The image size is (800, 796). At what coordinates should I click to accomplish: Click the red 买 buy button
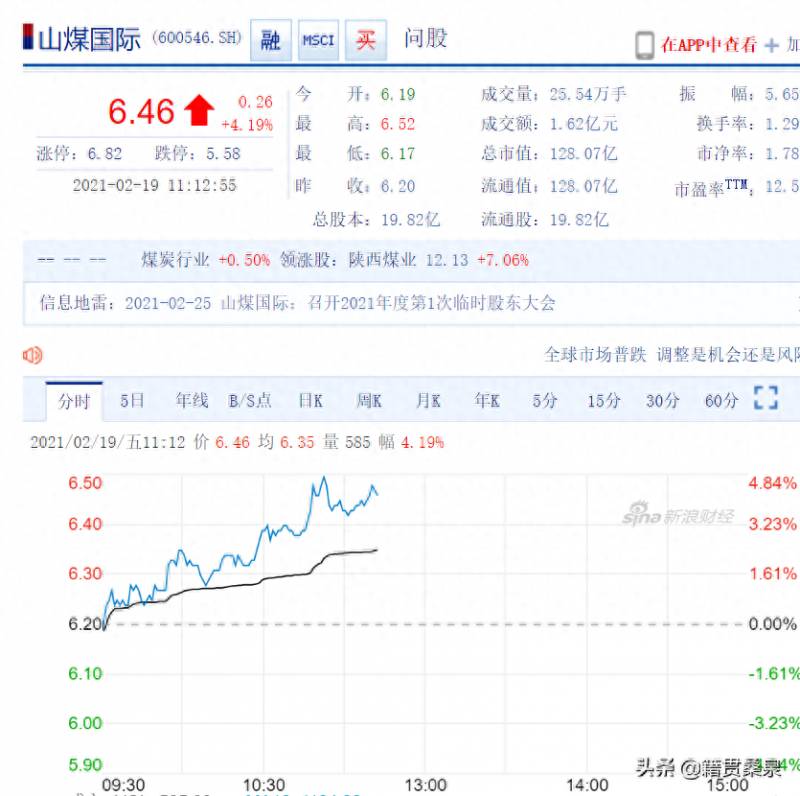[366, 40]
